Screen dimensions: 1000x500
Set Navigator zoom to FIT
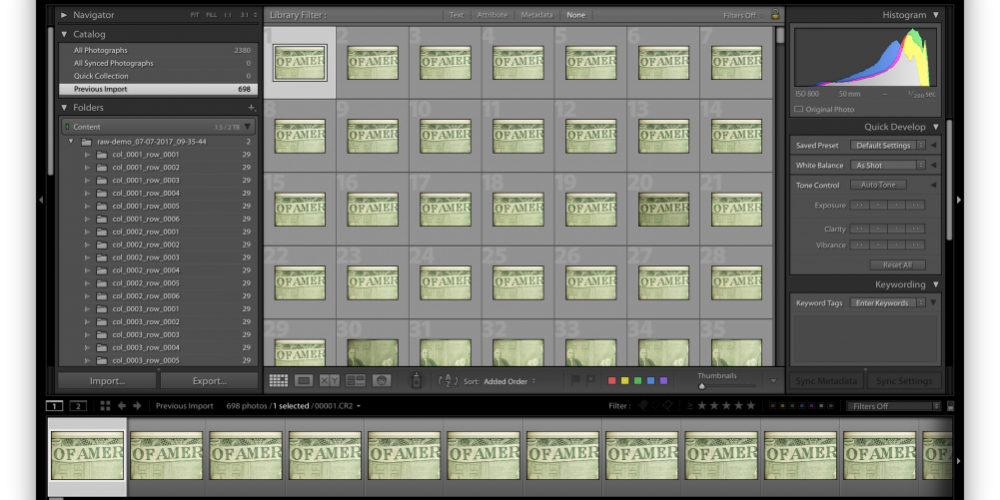(195, 15)
